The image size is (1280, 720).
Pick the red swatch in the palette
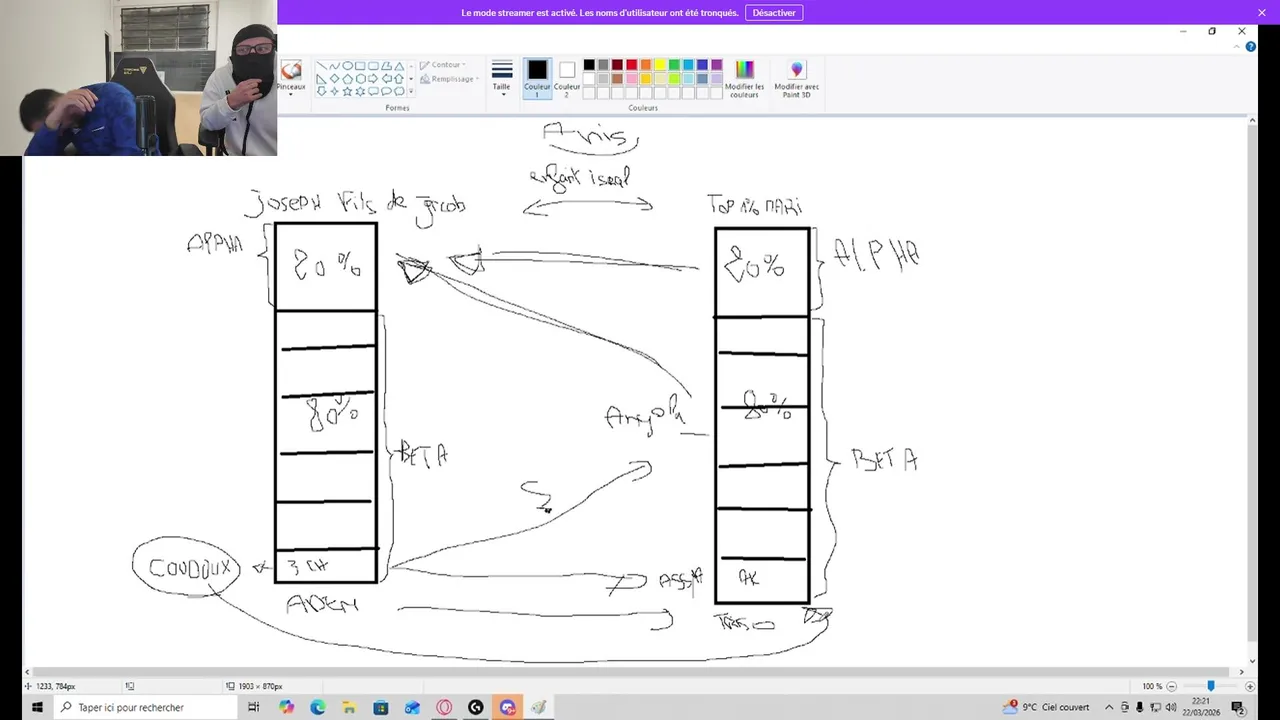click(631, 65)
